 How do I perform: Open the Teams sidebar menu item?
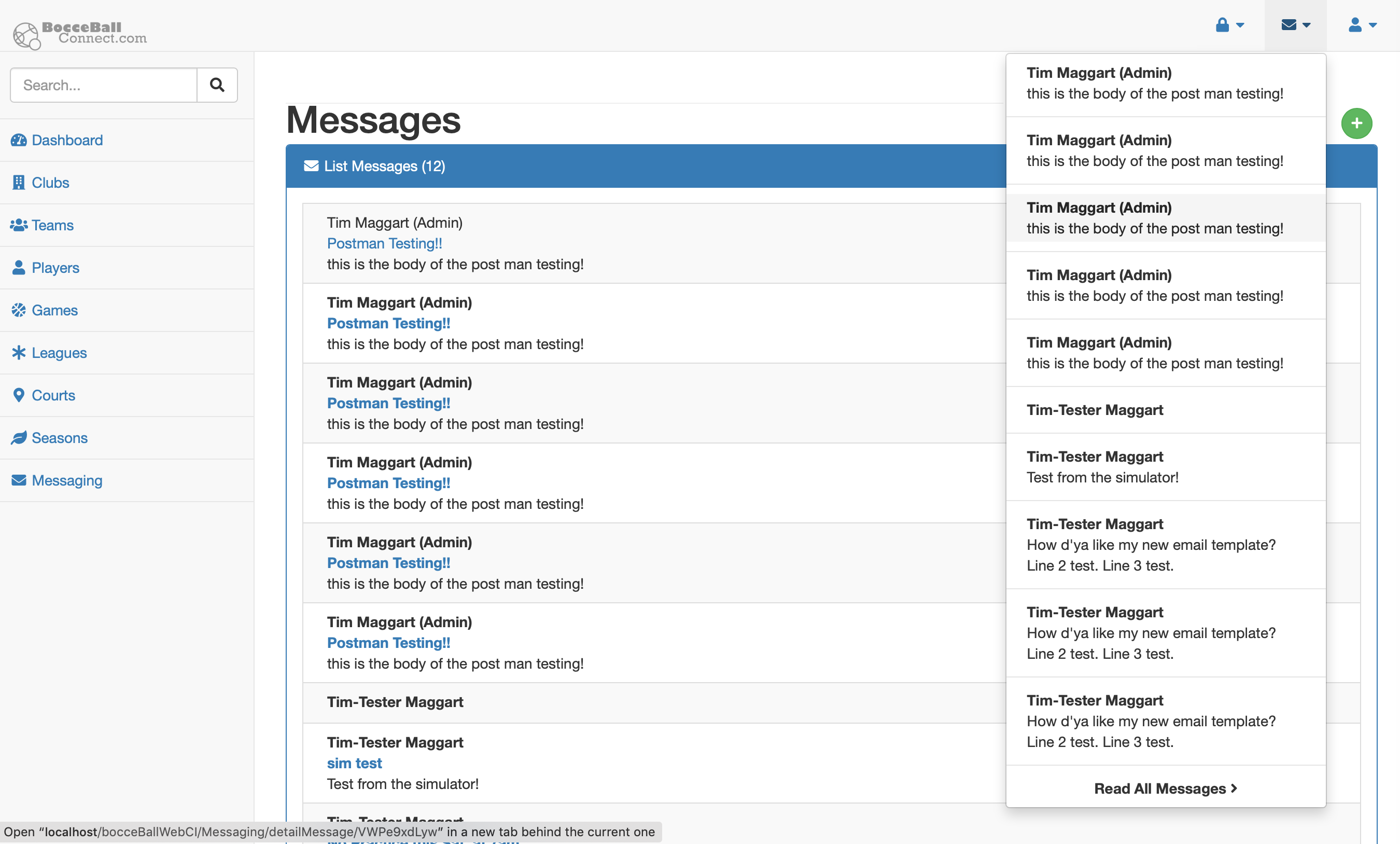tap(52, 225)
